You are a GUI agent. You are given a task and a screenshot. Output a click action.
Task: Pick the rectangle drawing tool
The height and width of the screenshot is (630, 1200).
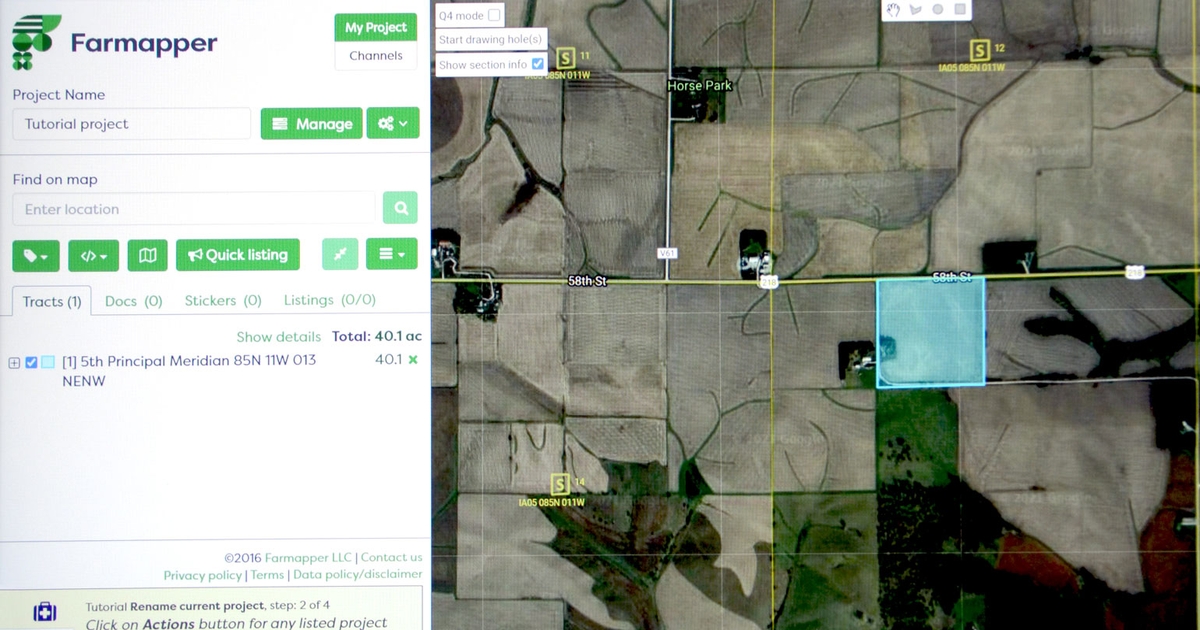pyautogui.click(x=960, y=9)
